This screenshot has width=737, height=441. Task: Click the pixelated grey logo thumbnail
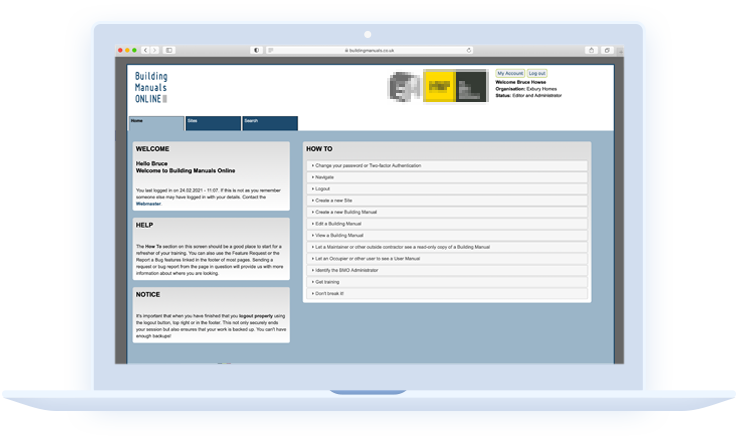[x=404, y=87]
